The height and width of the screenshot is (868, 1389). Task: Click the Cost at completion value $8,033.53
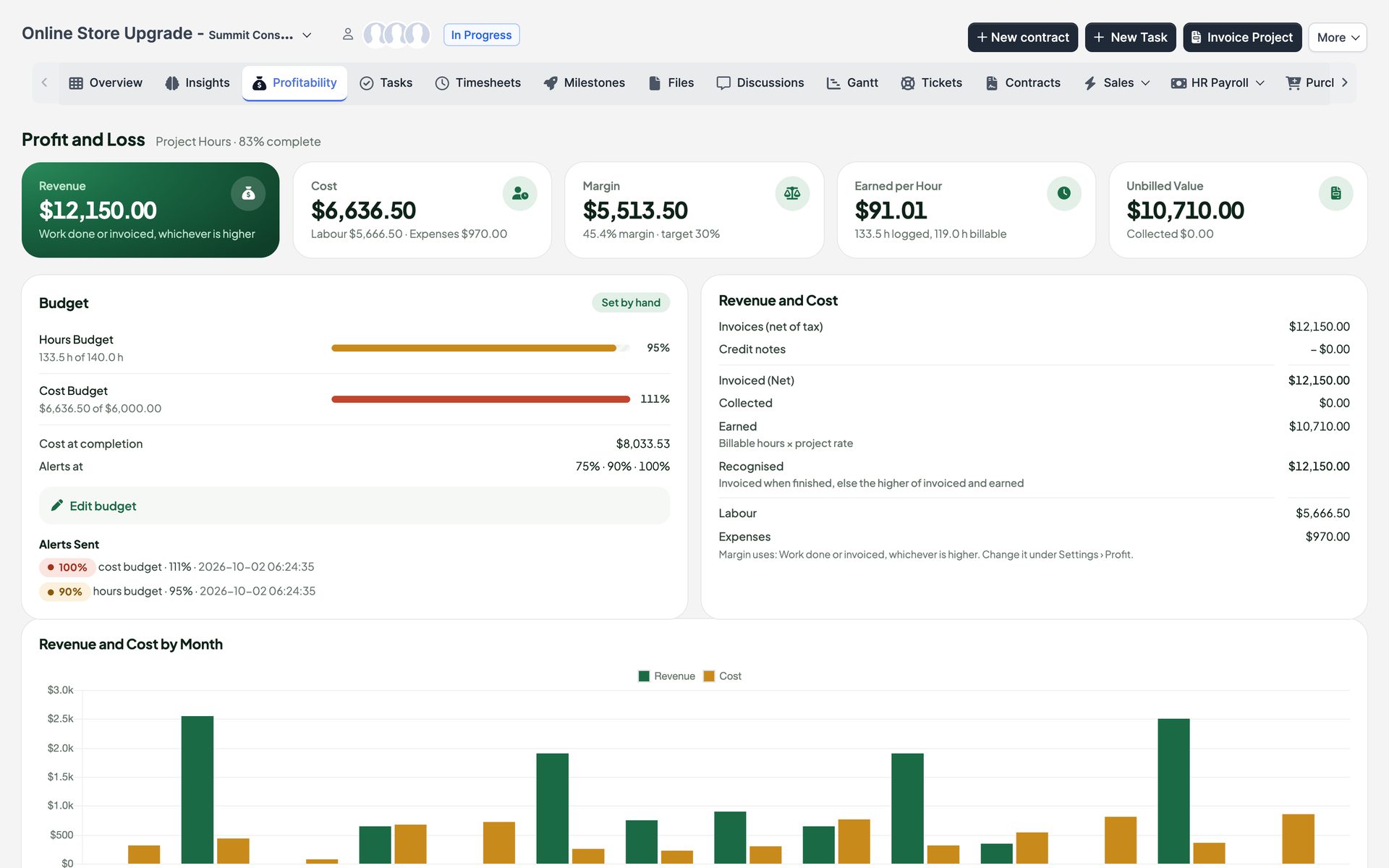pos(642,443)
